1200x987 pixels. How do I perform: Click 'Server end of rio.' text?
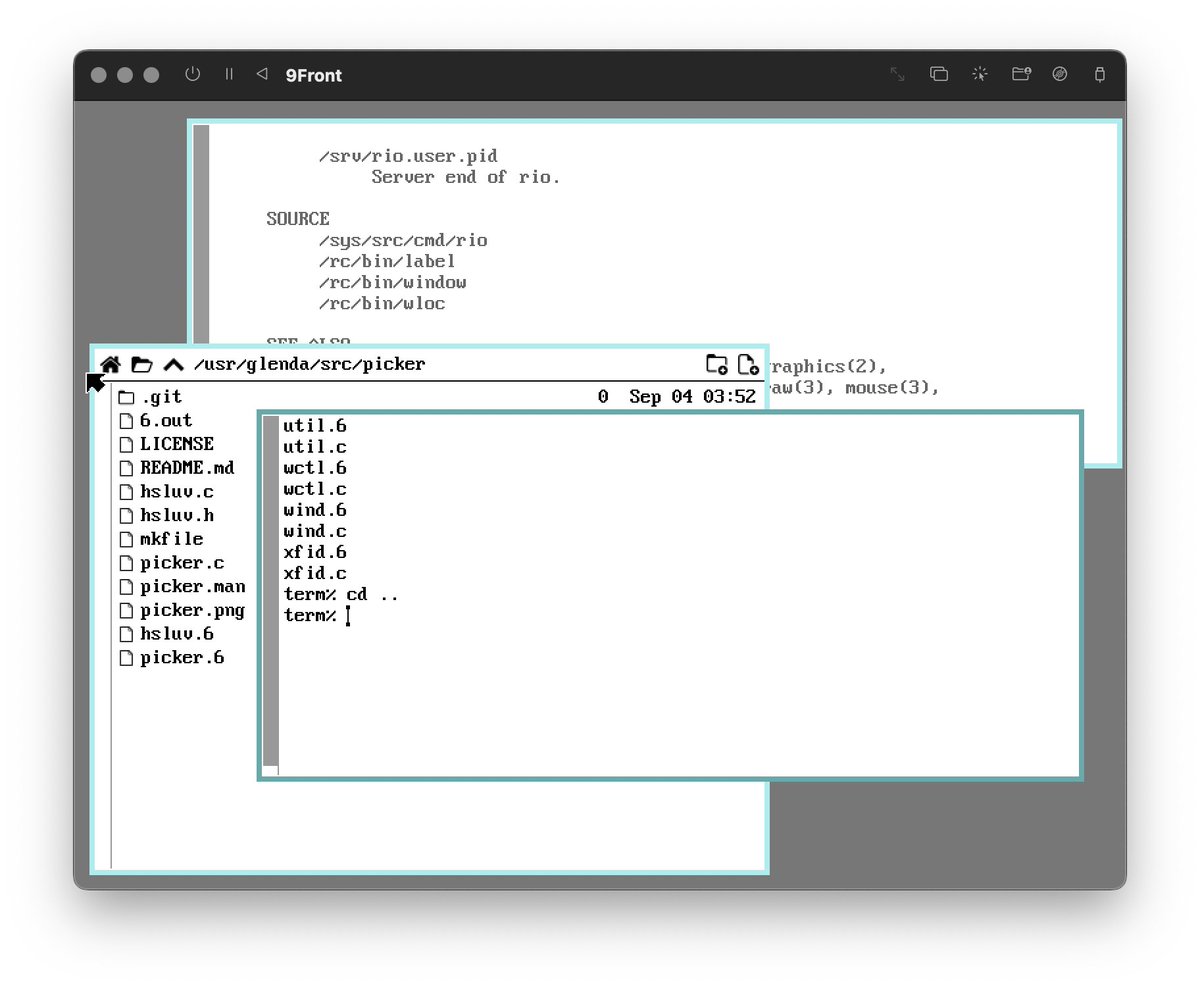click(466, 178)
